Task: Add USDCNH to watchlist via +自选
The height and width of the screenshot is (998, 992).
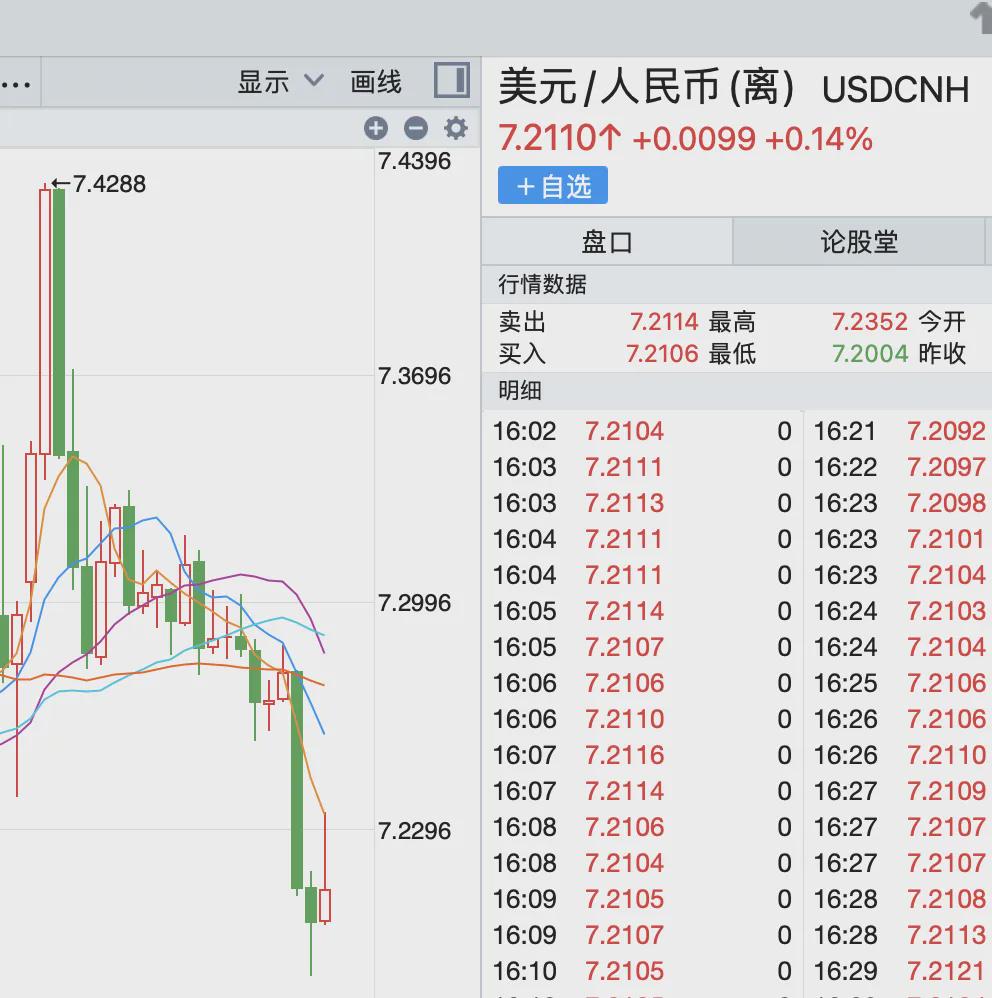Action: (553, 186)
